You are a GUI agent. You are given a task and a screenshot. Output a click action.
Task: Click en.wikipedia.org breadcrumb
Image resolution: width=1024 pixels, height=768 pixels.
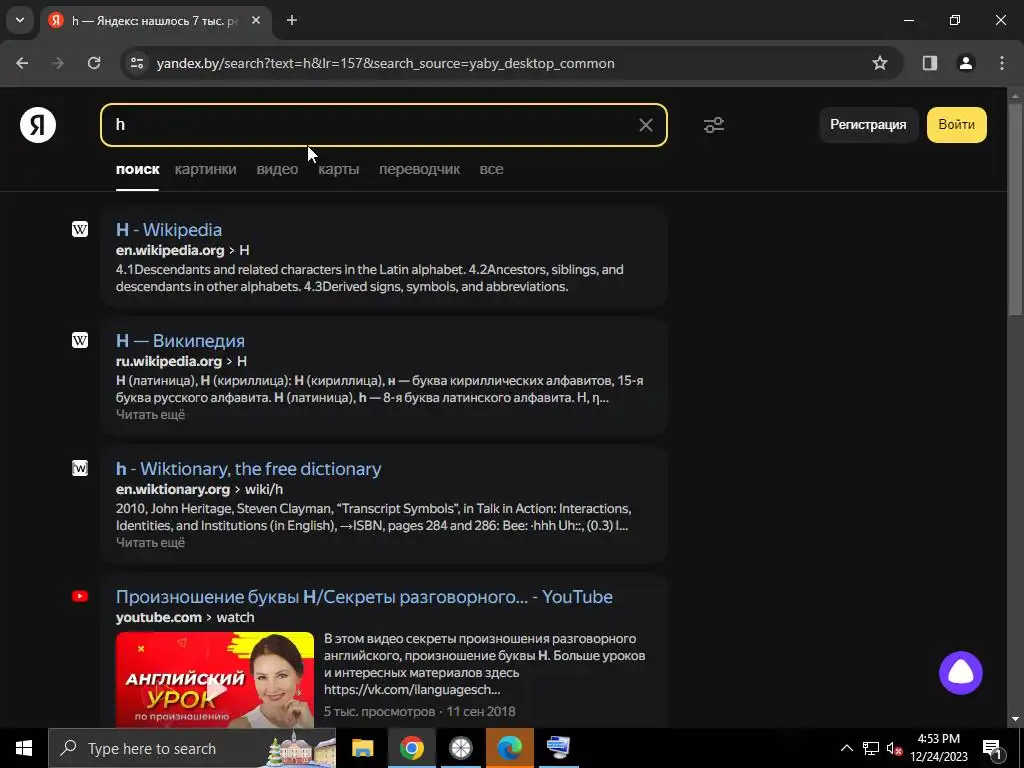(x=170, y=250)
